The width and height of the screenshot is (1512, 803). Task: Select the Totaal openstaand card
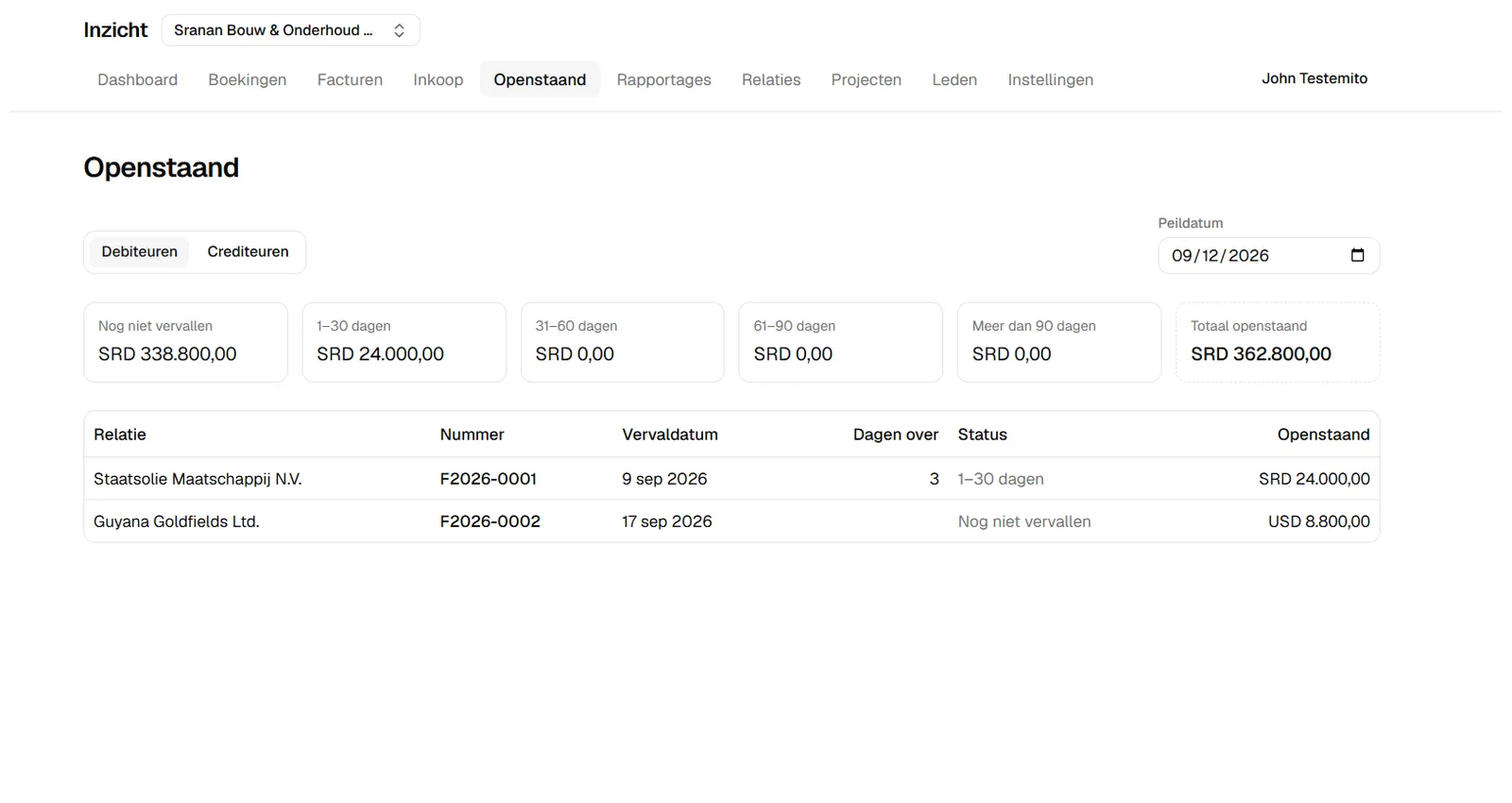pos(1278,342)
